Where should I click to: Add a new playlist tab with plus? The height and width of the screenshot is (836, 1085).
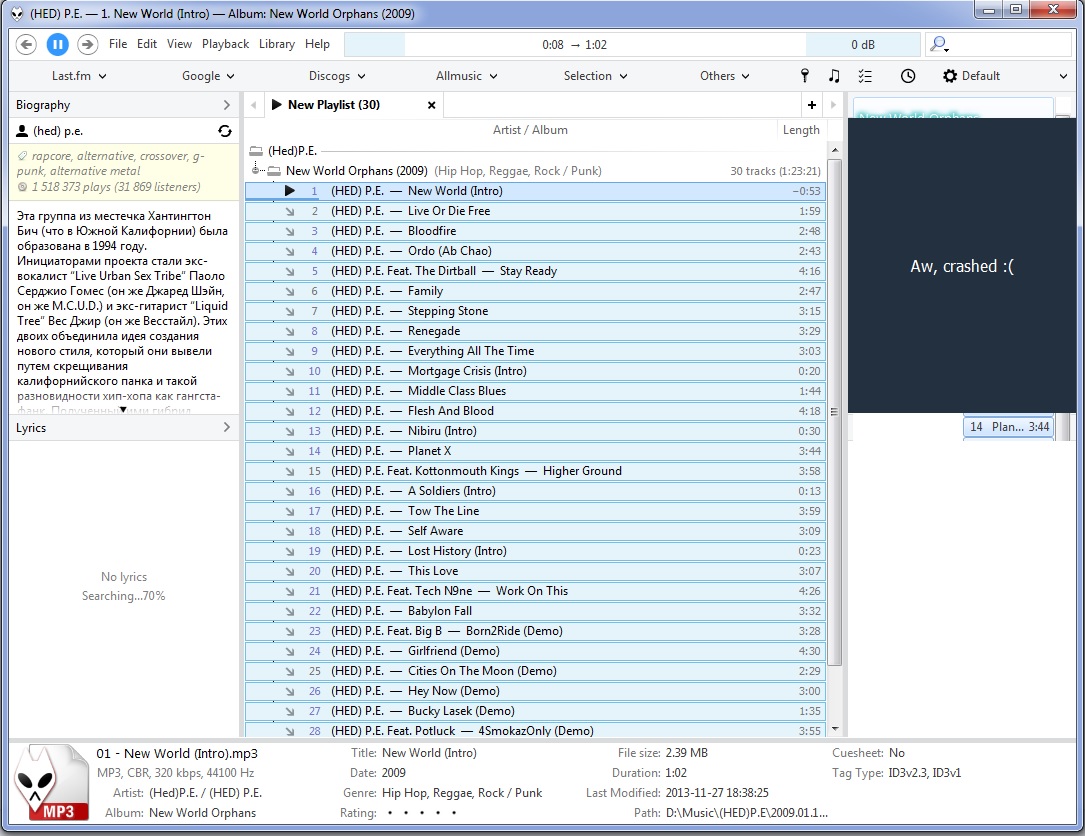tap(812, 105)
